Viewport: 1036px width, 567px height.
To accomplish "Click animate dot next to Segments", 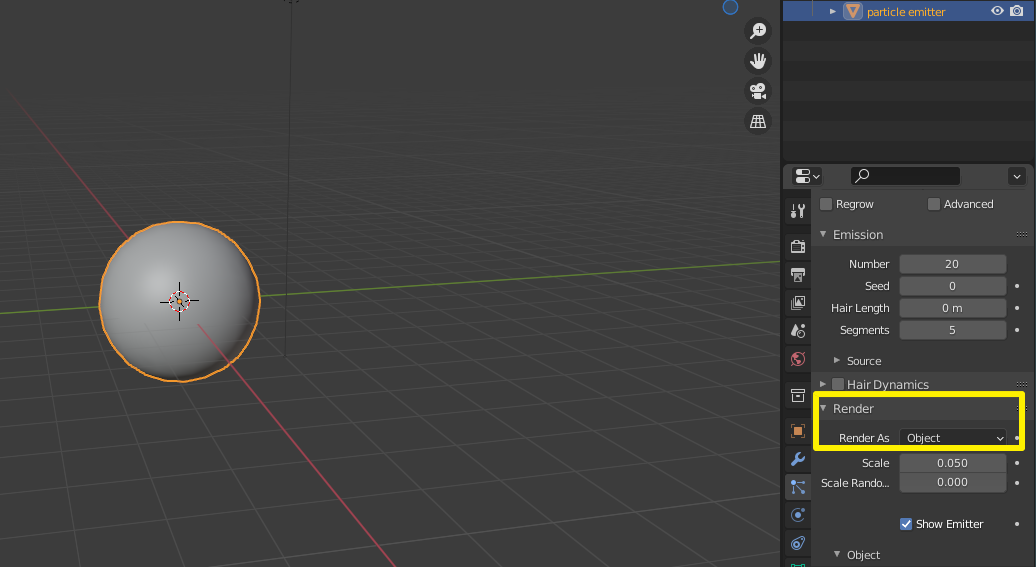I will tap(1017, 330).
